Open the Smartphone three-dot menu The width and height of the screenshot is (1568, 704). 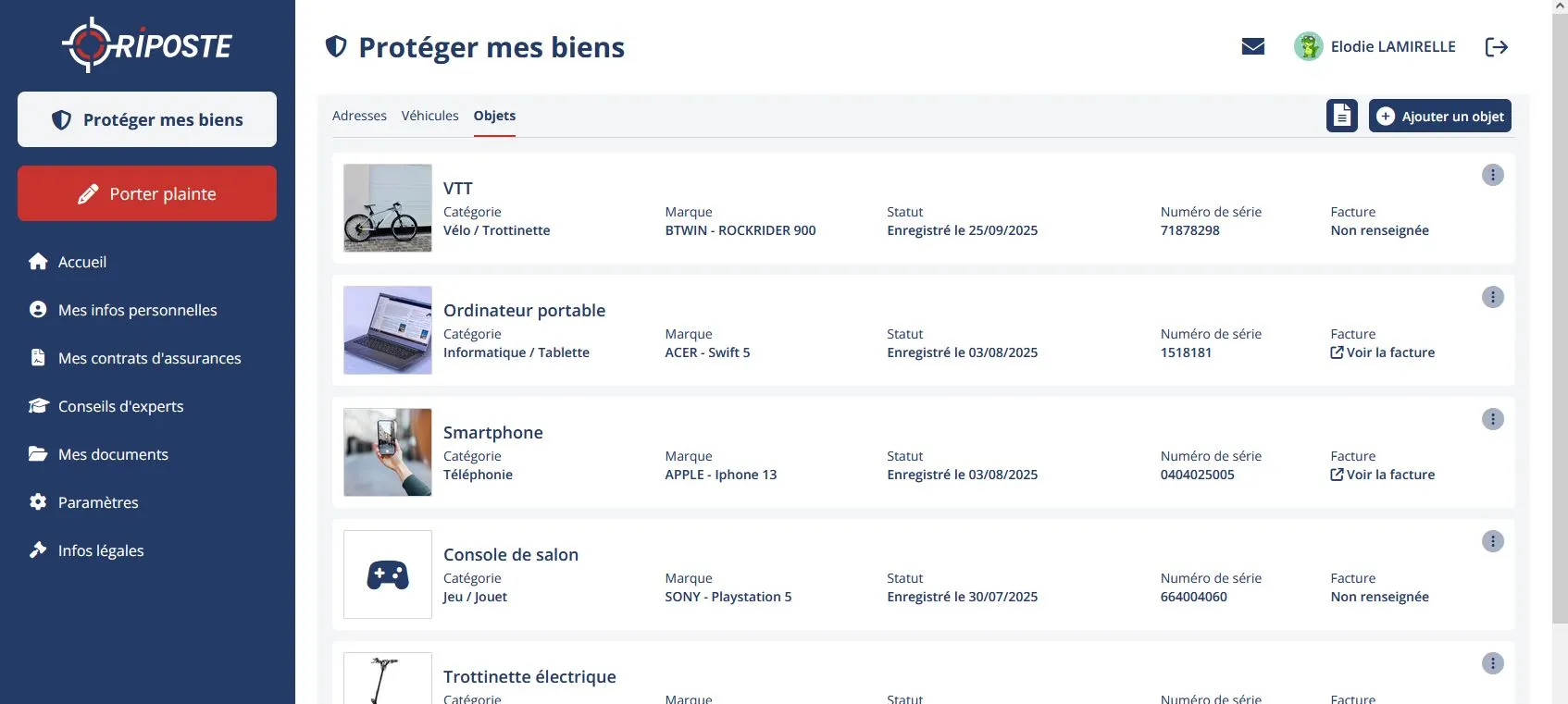1492,419
